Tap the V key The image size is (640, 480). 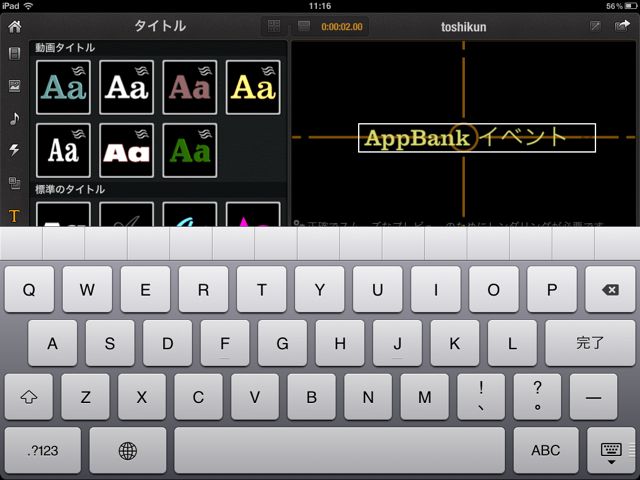coord(255,397)
